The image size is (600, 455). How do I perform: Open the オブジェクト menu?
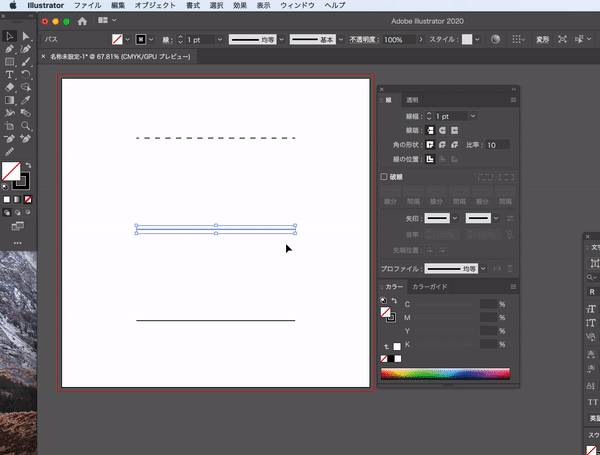155,6
